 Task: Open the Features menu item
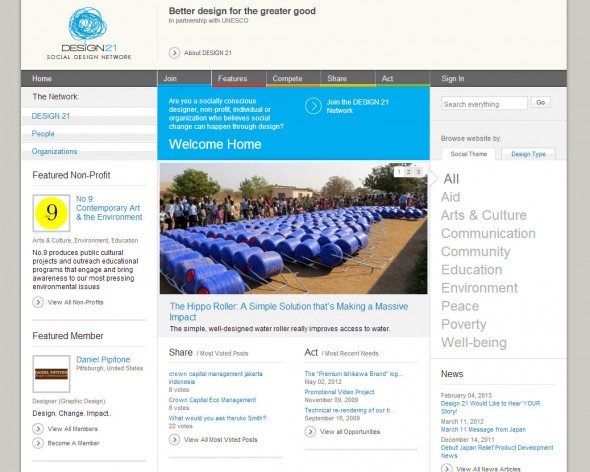click(x=239, y=79)
